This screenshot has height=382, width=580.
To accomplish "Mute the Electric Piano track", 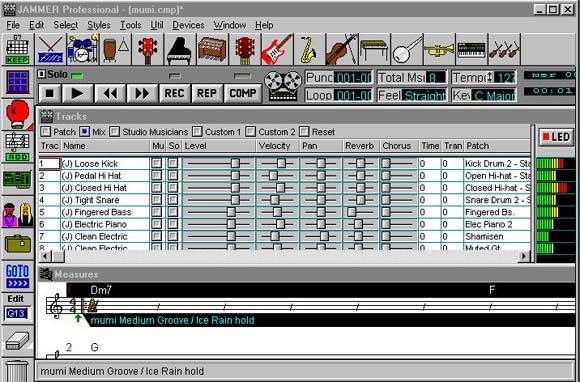I will click(157, 224).
